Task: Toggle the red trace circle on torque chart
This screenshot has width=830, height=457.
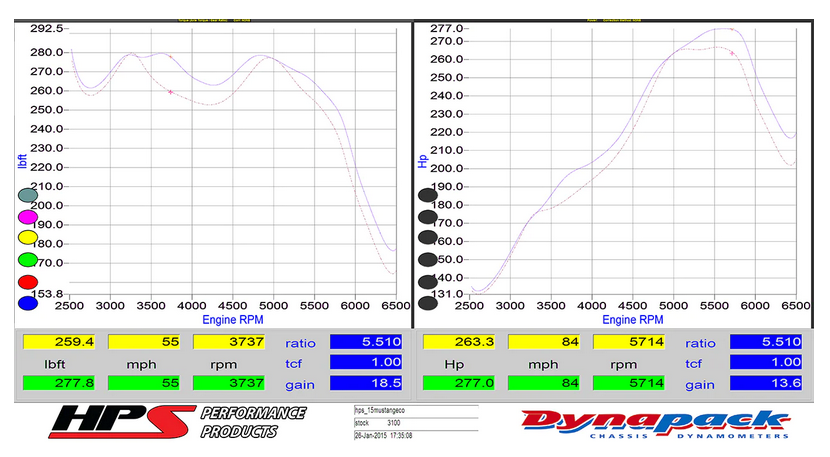Action: tap(28, 282)
